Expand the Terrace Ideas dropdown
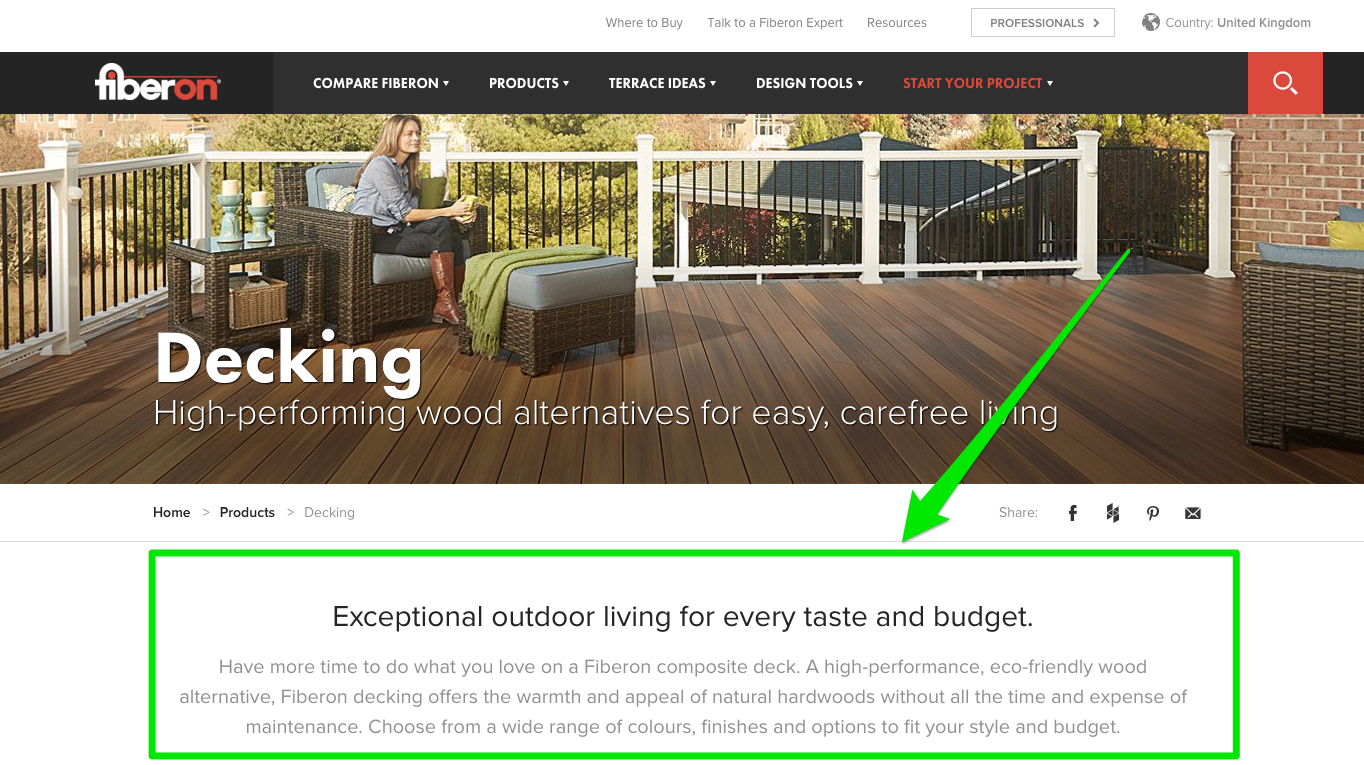This screenshot has height=765, width=1364. [662, 83]
